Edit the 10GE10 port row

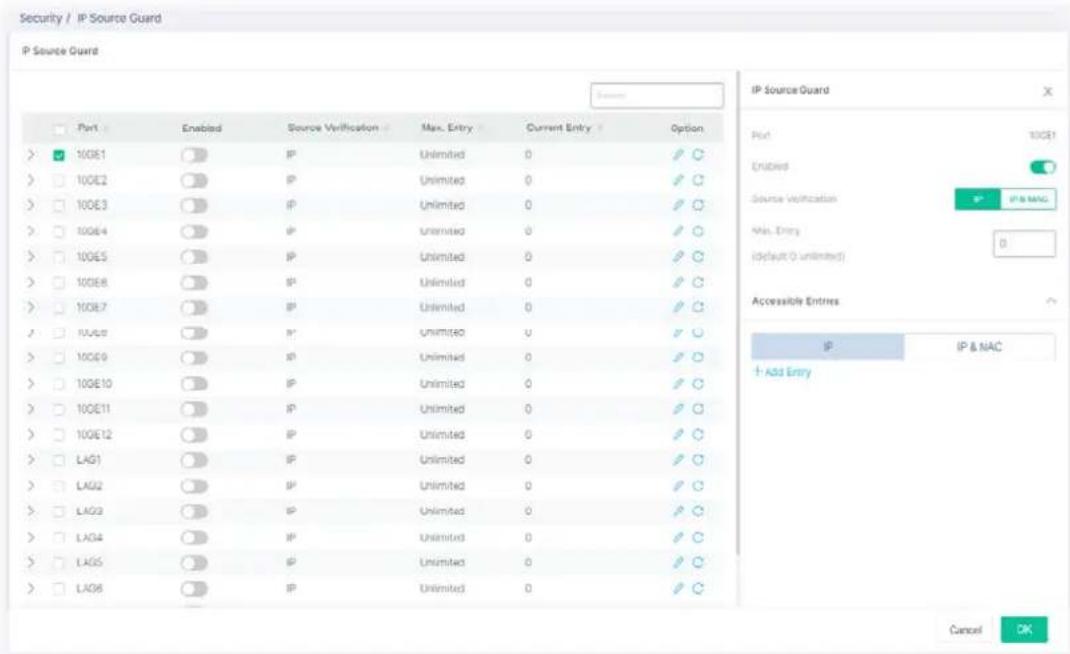point(678,384)
